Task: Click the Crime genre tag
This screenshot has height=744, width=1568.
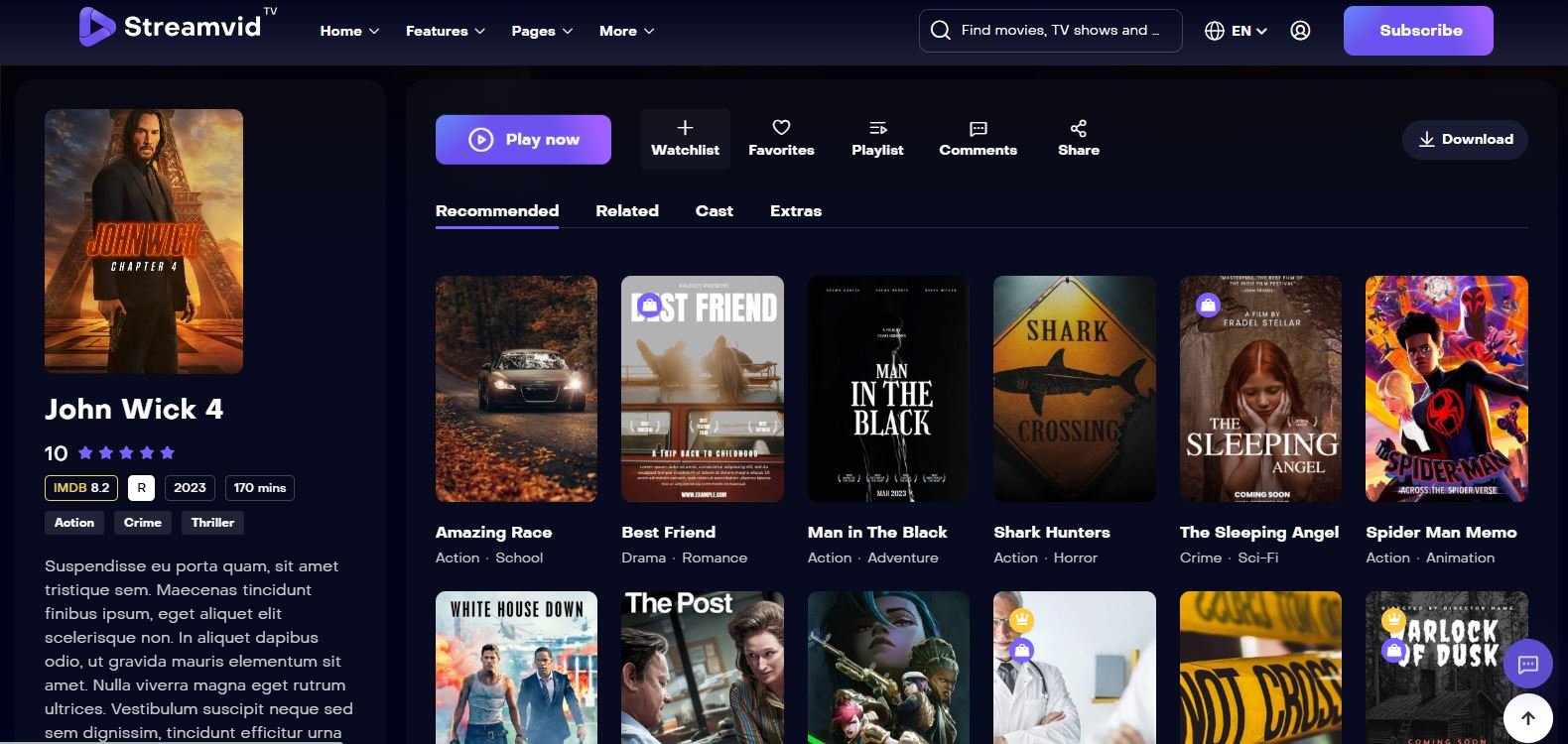Action: (x=143, y=523)
